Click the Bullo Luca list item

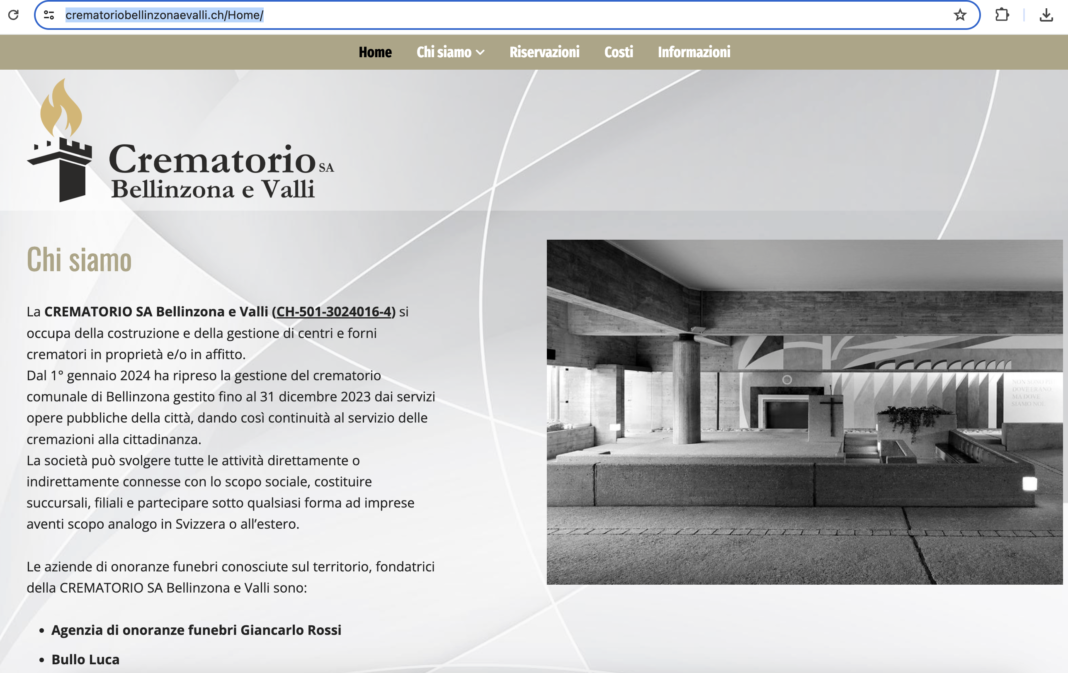[x=85, y=659]
